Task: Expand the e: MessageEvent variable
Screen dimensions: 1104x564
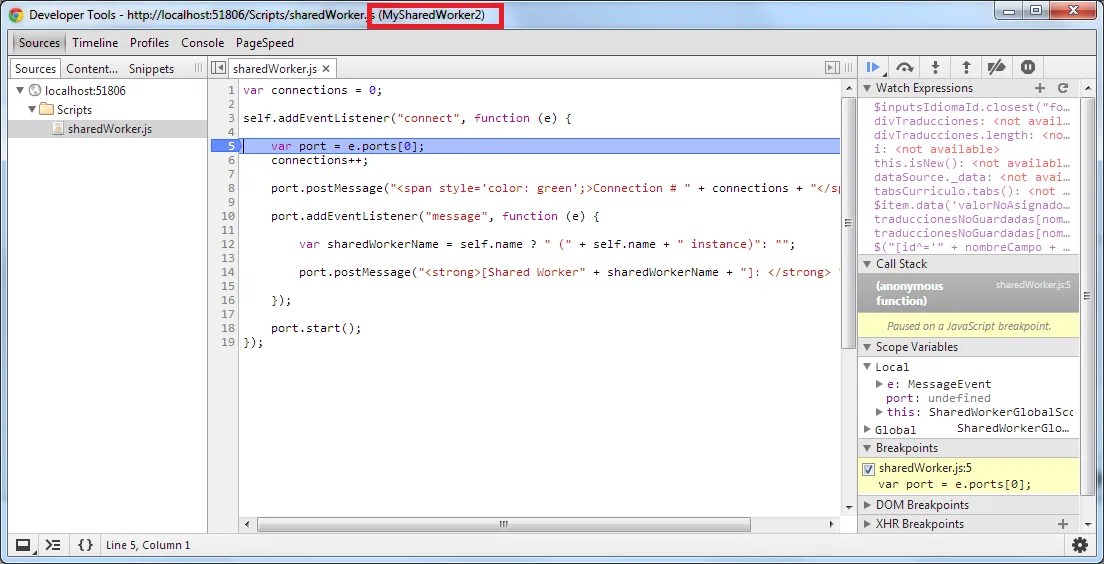Action: coord(879,384)
